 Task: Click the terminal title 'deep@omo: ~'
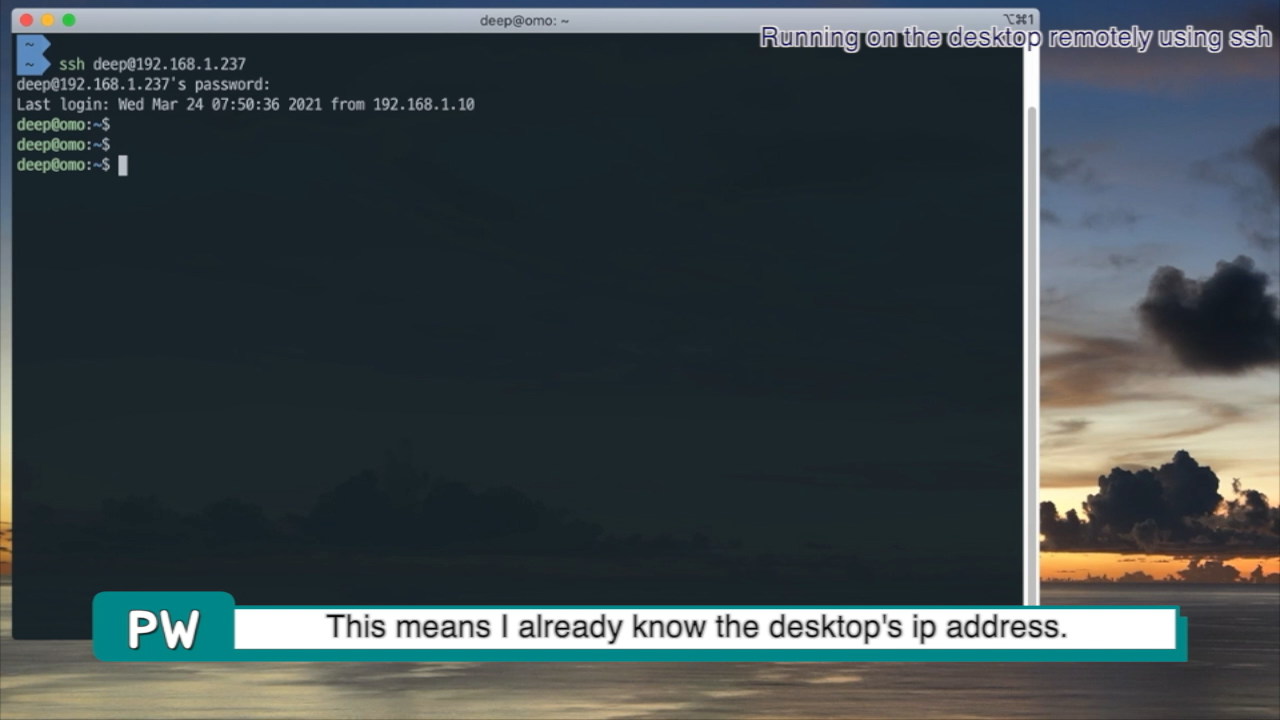pos(524,20)
